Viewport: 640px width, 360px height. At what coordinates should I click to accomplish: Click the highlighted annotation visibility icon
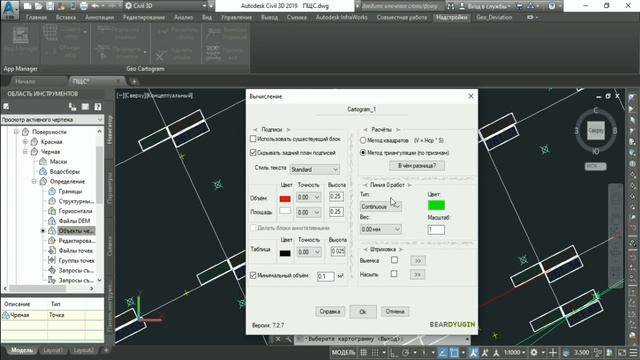pos(473,352)
